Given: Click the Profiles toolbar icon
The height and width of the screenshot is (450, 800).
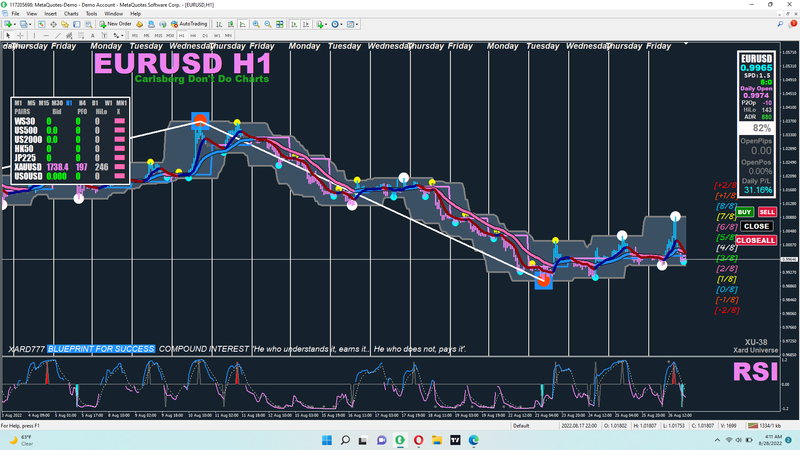Looking at the screenshot, I should [x=23, y=24].
